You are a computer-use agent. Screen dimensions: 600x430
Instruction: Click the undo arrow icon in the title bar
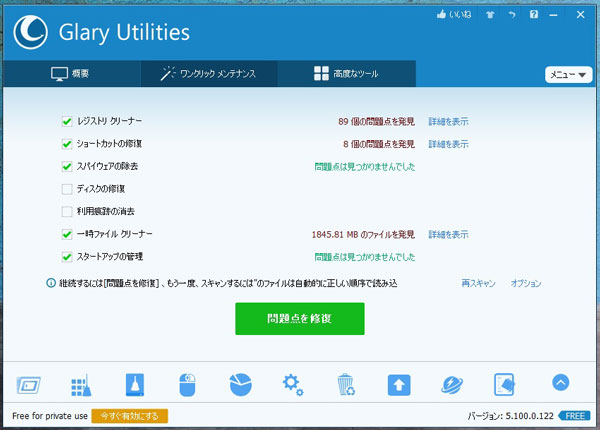512,15
